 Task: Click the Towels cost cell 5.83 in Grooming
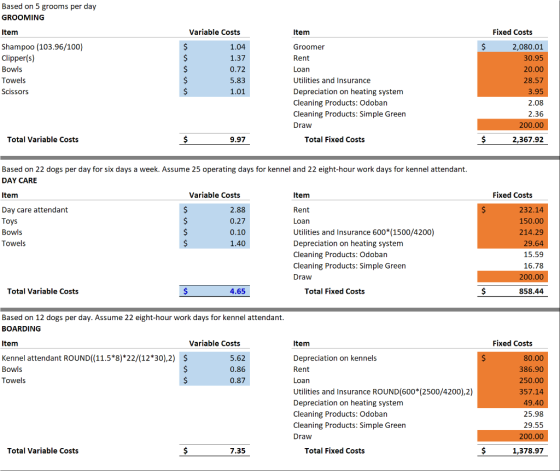[x=214, y=80]
